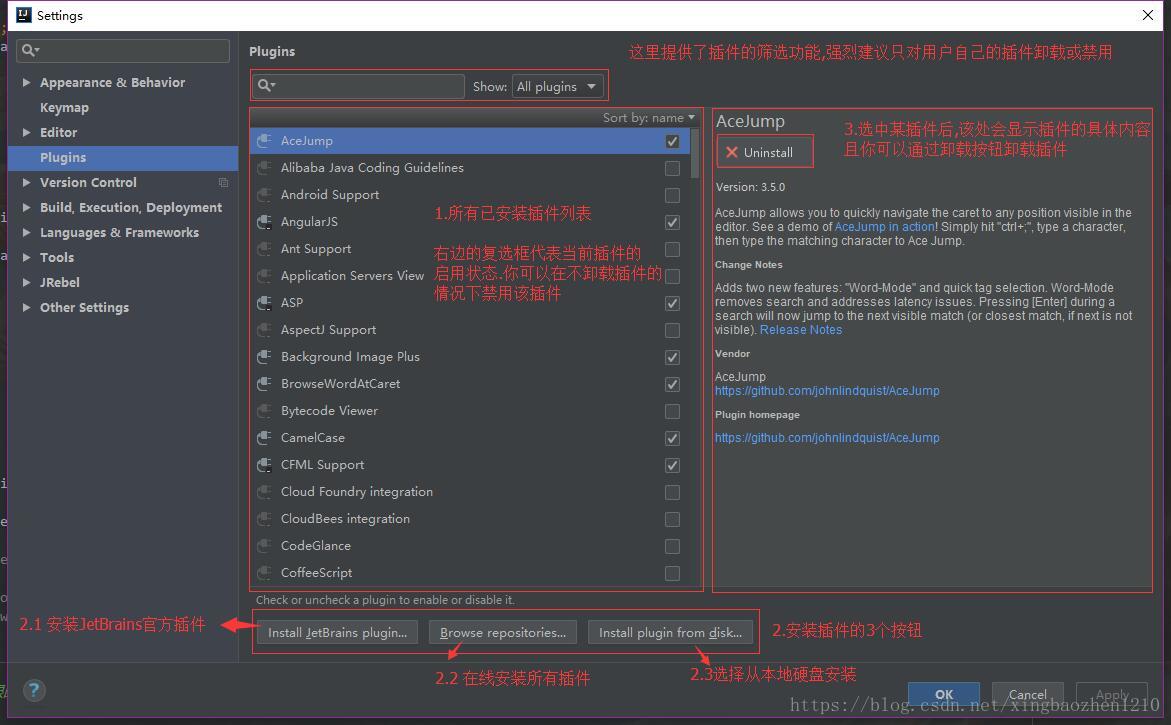This screenshot has width=1171, height=725.
Task: Click the help question mark icon
Action: coord(34,691)
